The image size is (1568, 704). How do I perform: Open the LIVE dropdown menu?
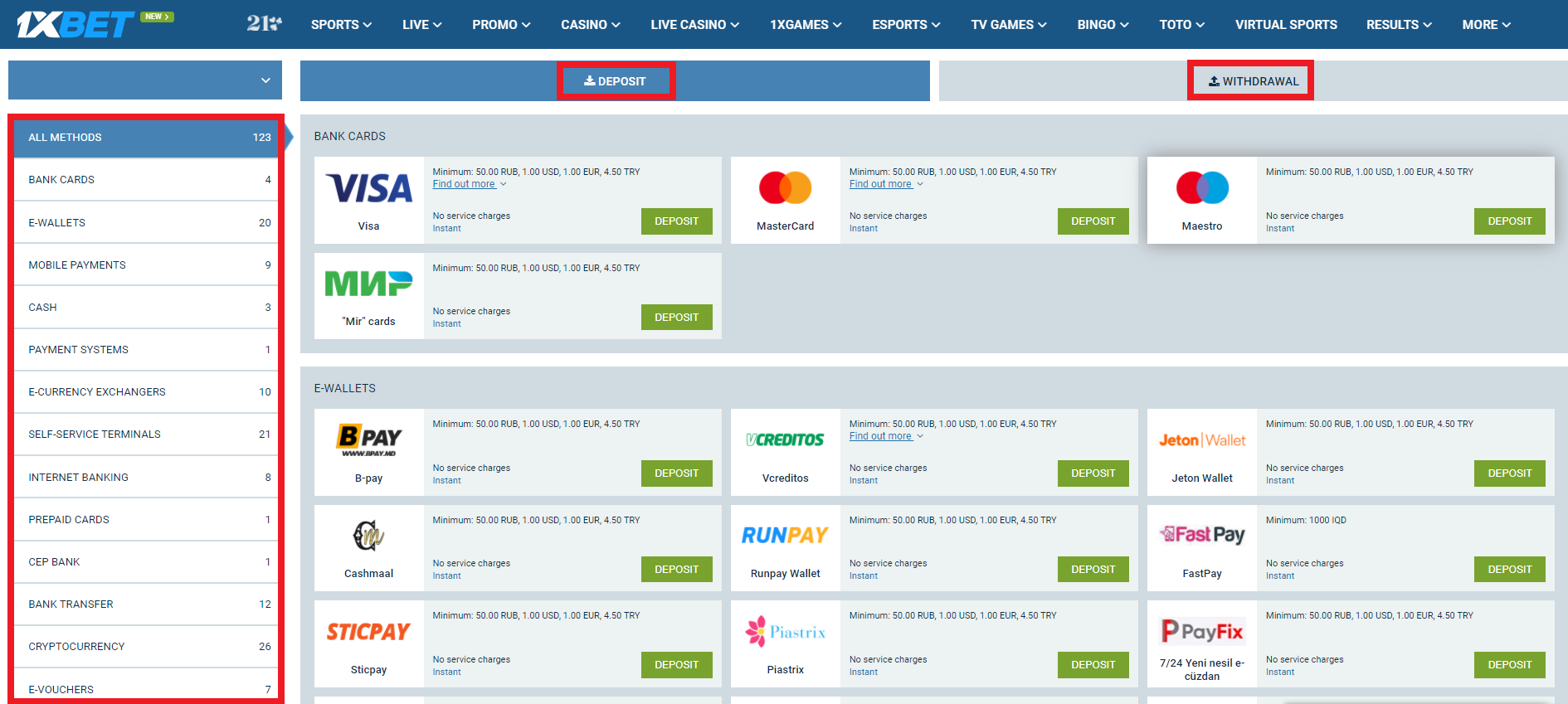coord(421,25)
